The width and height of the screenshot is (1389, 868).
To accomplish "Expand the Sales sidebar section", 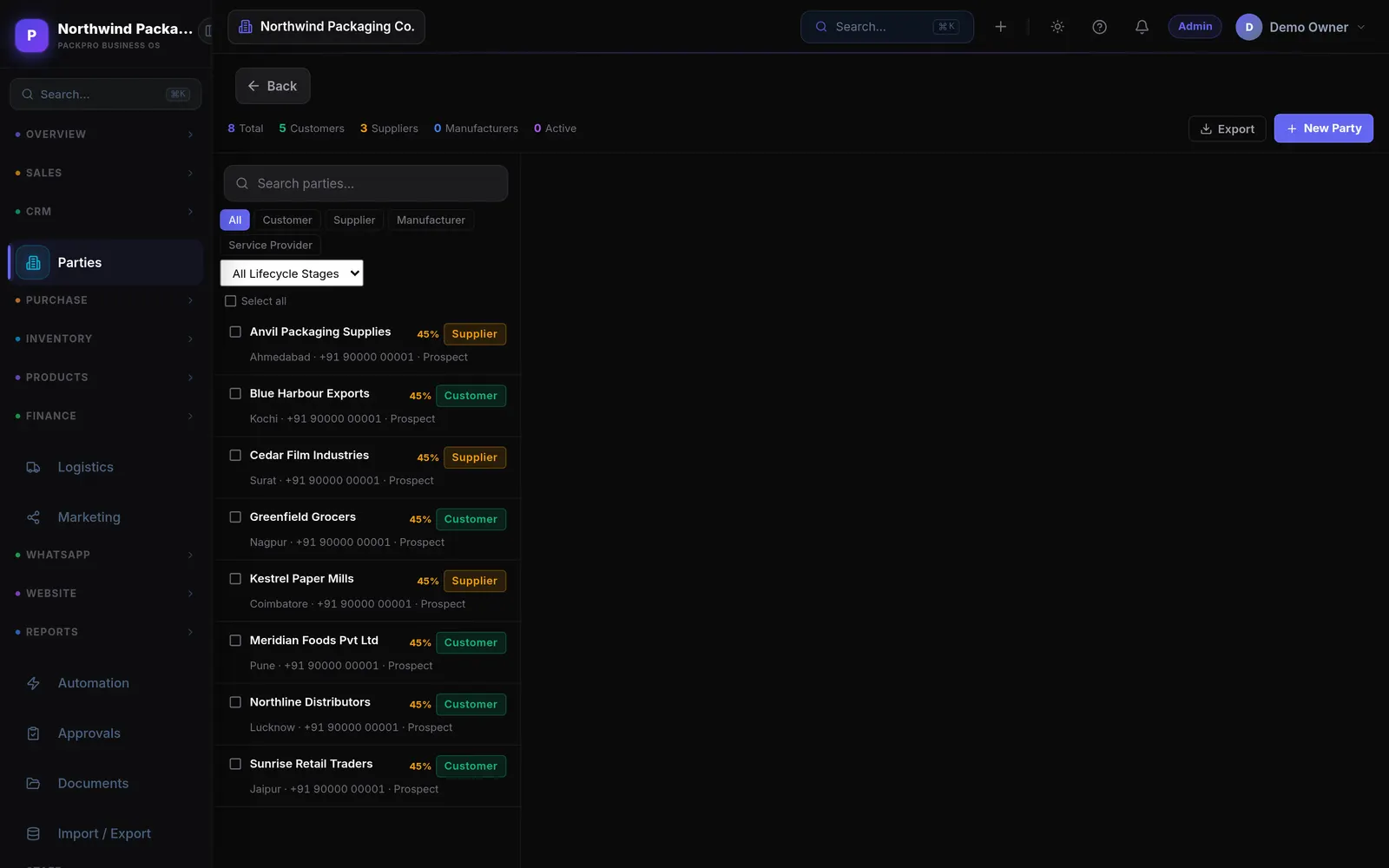I will [105, 173].
